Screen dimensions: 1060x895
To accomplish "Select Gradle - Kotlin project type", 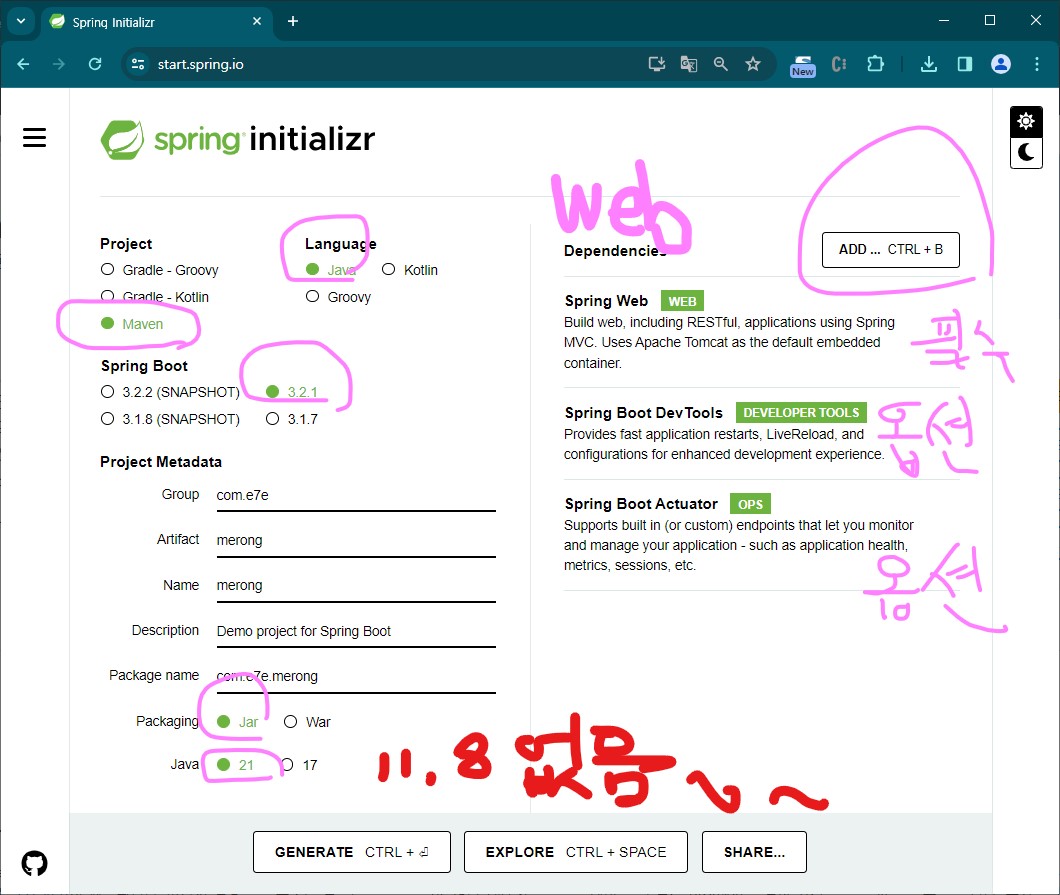I will click(155, 297).
